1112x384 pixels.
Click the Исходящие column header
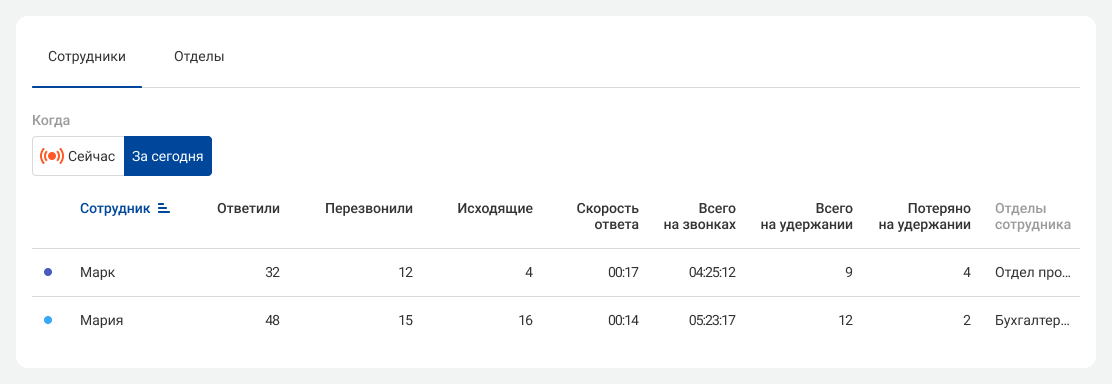(495, 209)
